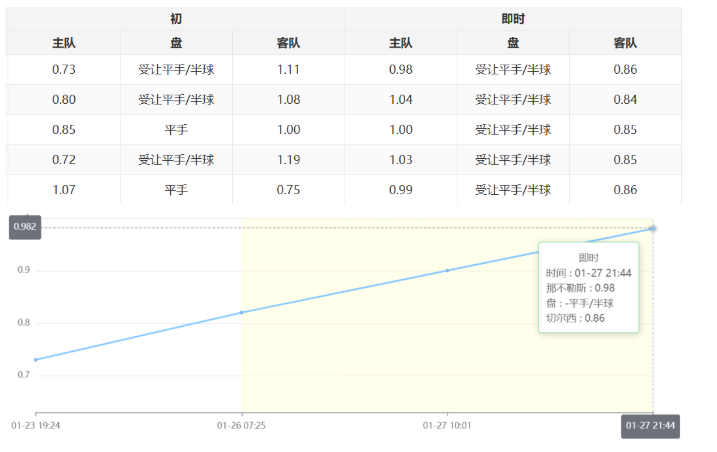Select the 0.73 odds cell in first row

click(64, 70)
